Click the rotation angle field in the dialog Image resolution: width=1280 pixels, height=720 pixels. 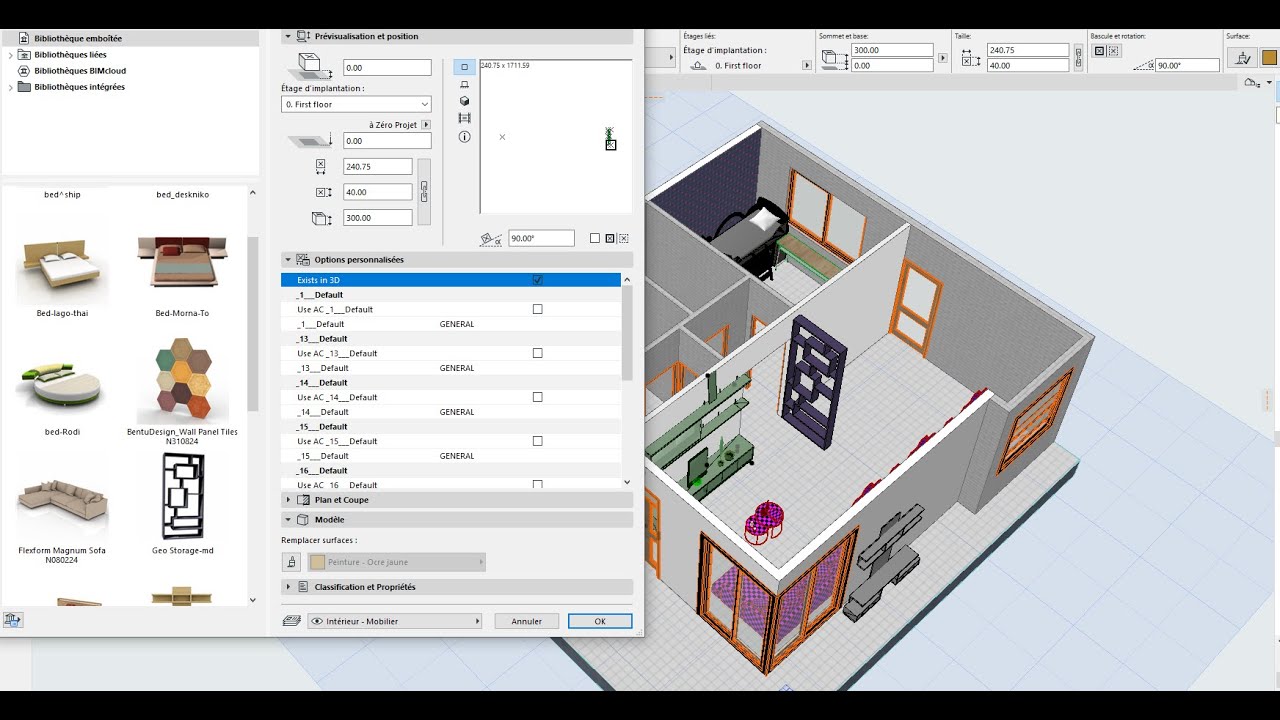tap(541, 238)
